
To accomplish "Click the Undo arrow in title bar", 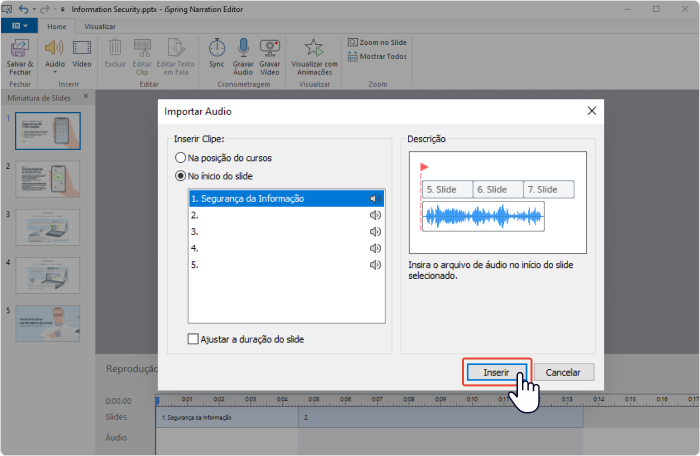I will (x=23, y=9).
